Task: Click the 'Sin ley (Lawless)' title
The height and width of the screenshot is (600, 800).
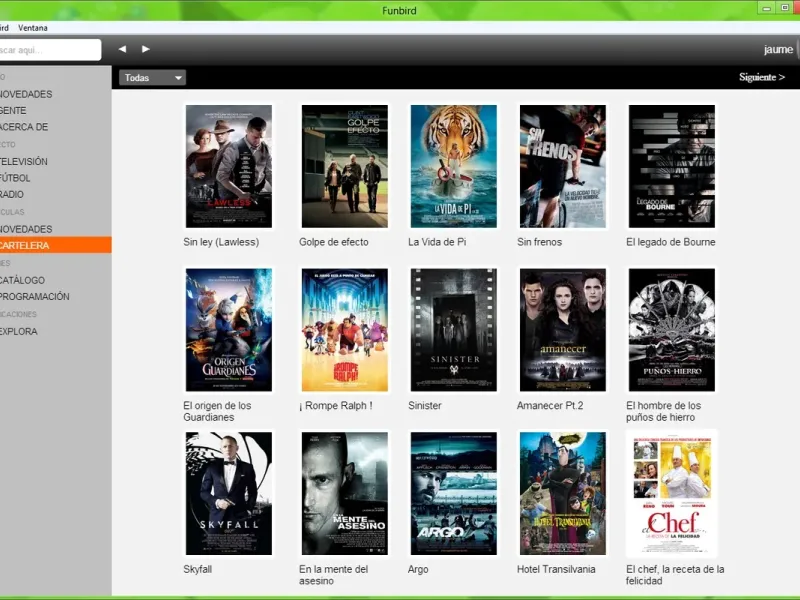Action: [x=221, y=242]
